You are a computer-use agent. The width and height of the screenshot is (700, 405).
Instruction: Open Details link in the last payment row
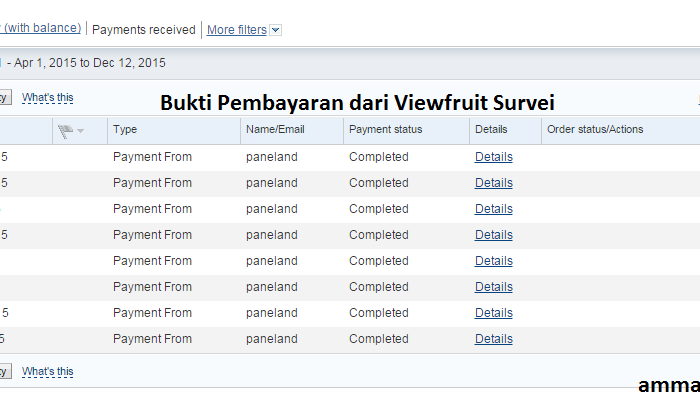click(494, 339)
